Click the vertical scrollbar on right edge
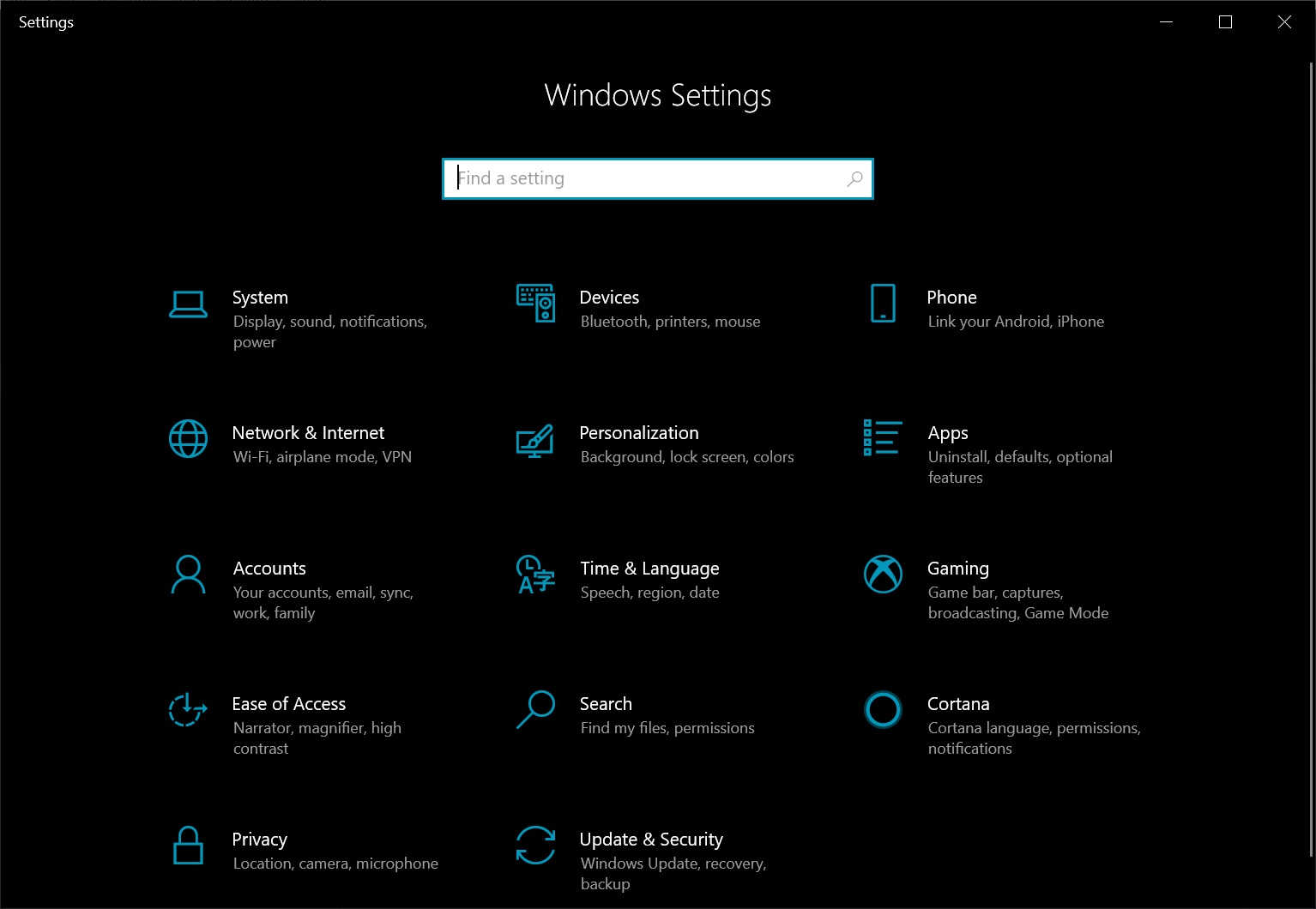This screenshot has width=1316, height=909. (1311, 459)
